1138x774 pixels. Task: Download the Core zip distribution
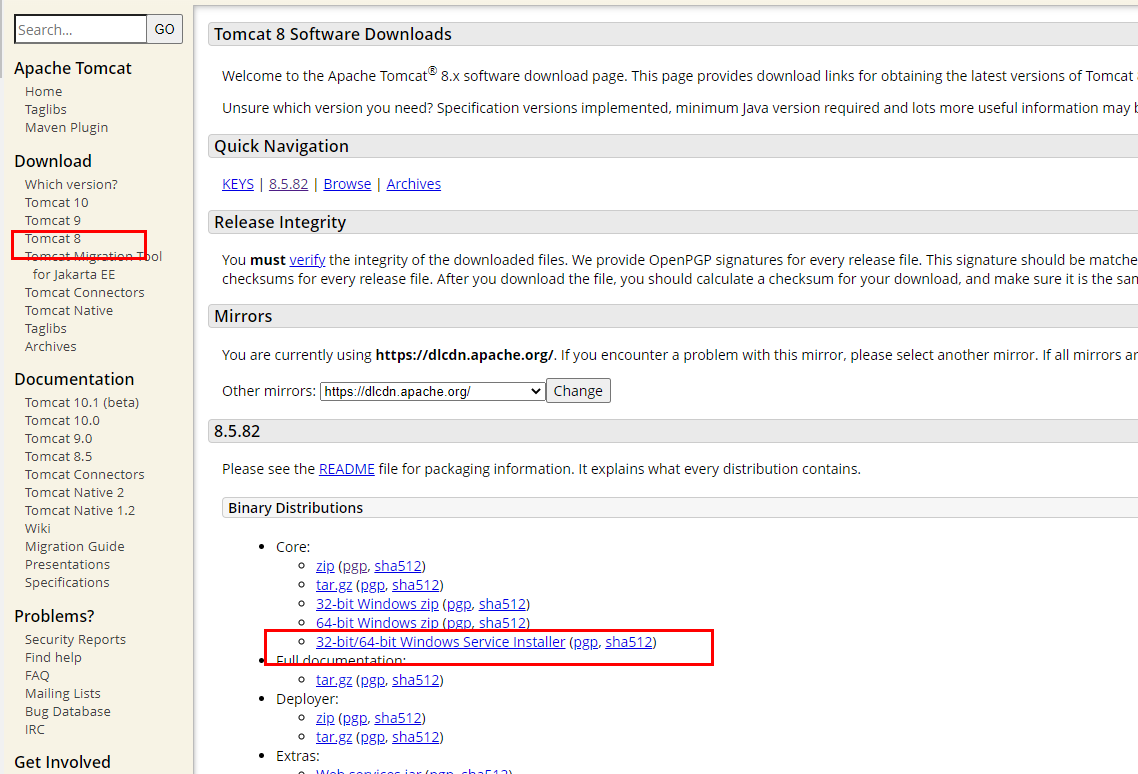coord(325,566)
